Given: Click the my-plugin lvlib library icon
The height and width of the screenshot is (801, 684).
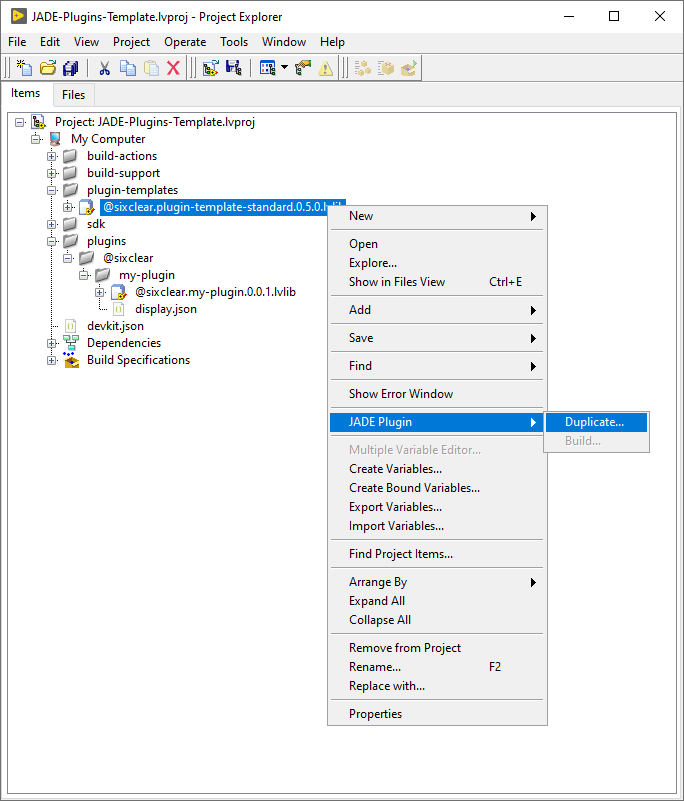Looking at the screenshot, I should pos(119,292).
